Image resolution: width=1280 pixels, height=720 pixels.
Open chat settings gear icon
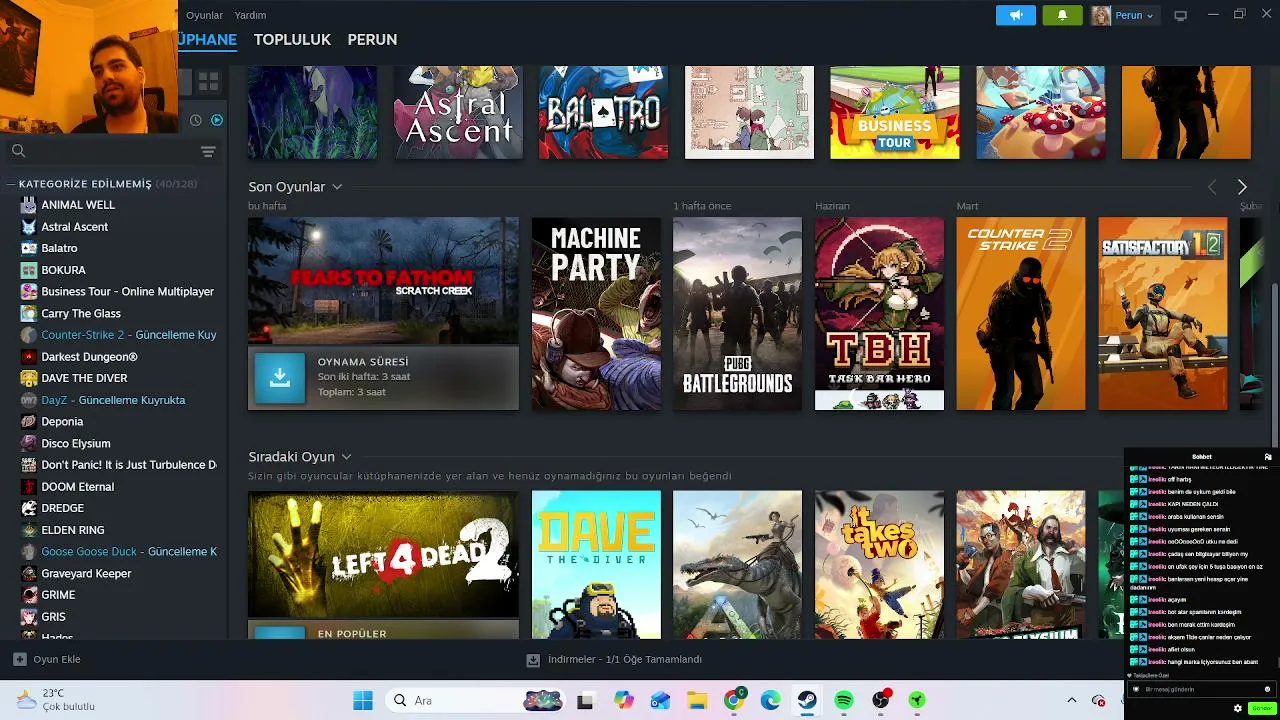click(1237, 708)
